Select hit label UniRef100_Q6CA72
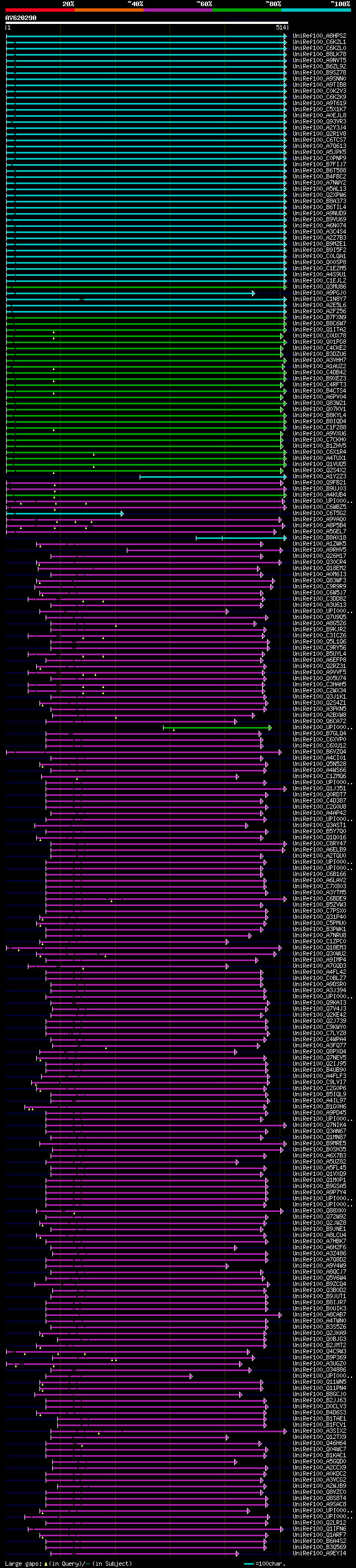Image resolution: width=356 pixels, height=1568 pixels. pos(319,721)
